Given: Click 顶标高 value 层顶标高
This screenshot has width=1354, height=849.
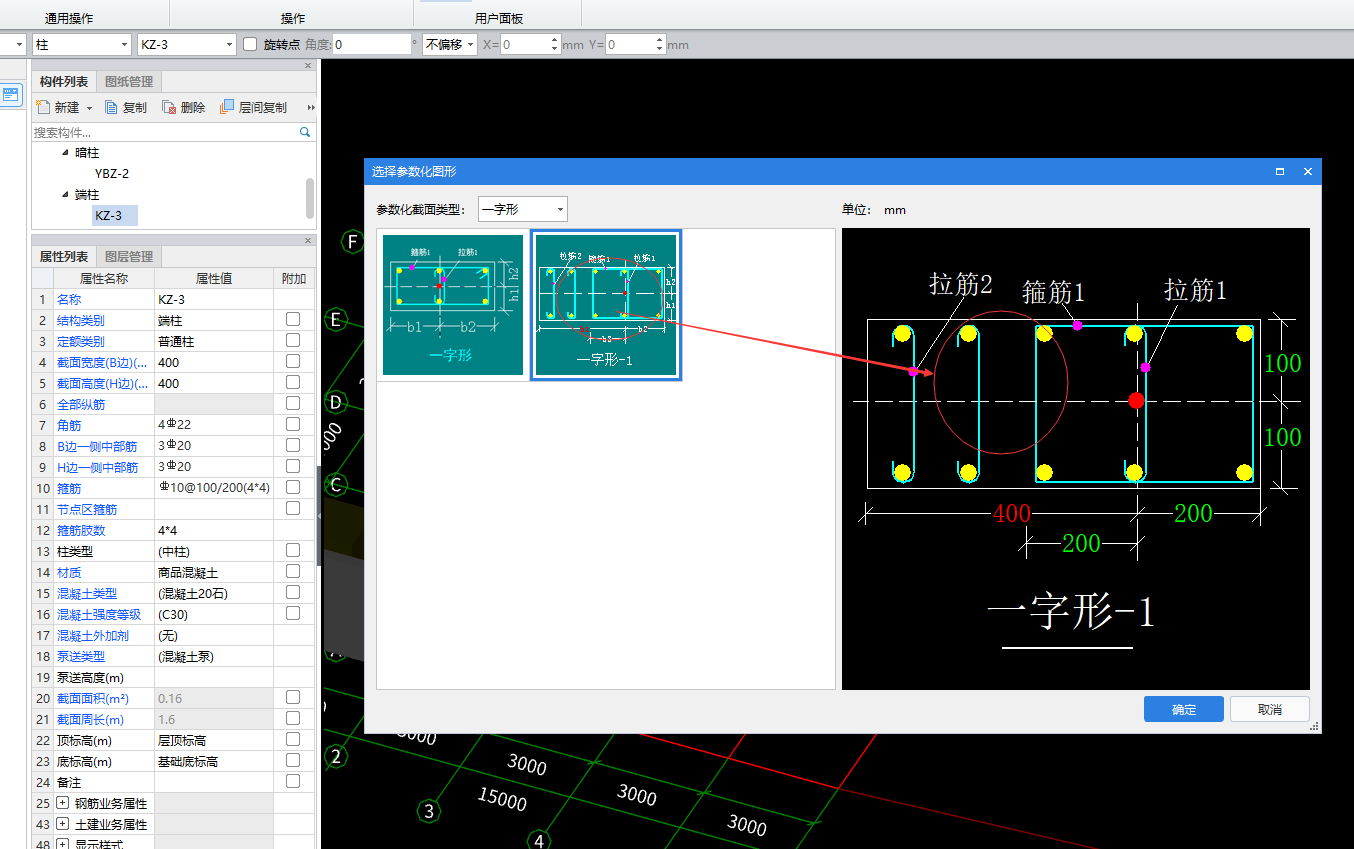Looking at the screenshot, I should point(214,740).
